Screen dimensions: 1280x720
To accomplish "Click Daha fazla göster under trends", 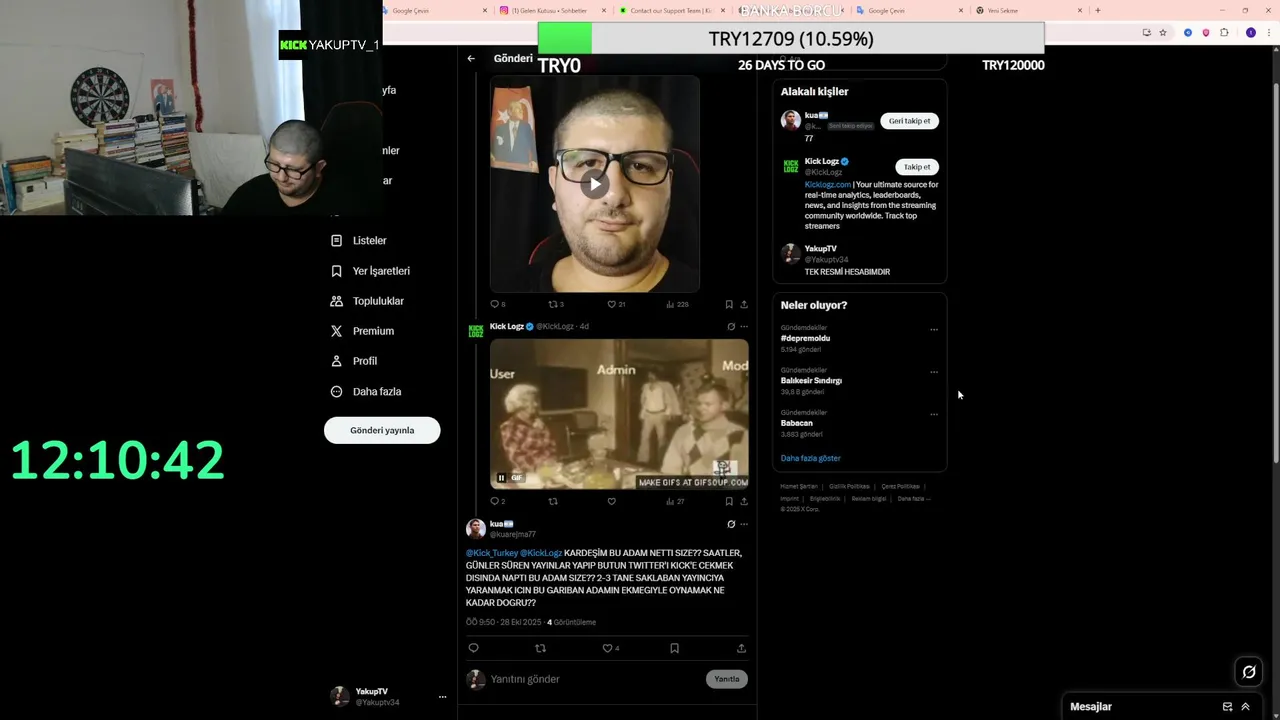I will tap(811, 458).
